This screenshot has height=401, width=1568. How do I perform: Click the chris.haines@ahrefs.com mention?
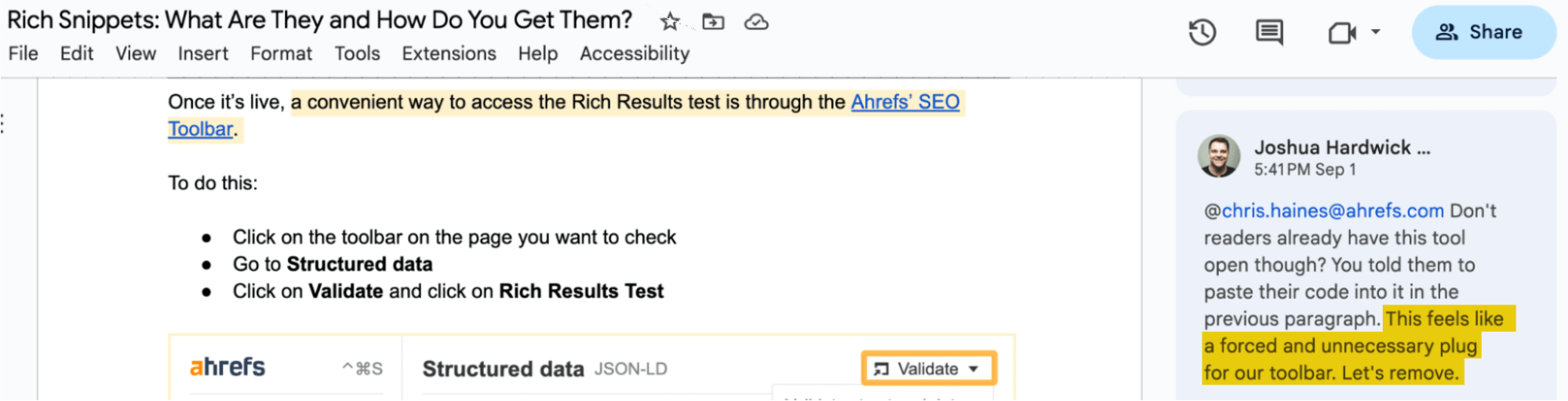(1332, 210)
